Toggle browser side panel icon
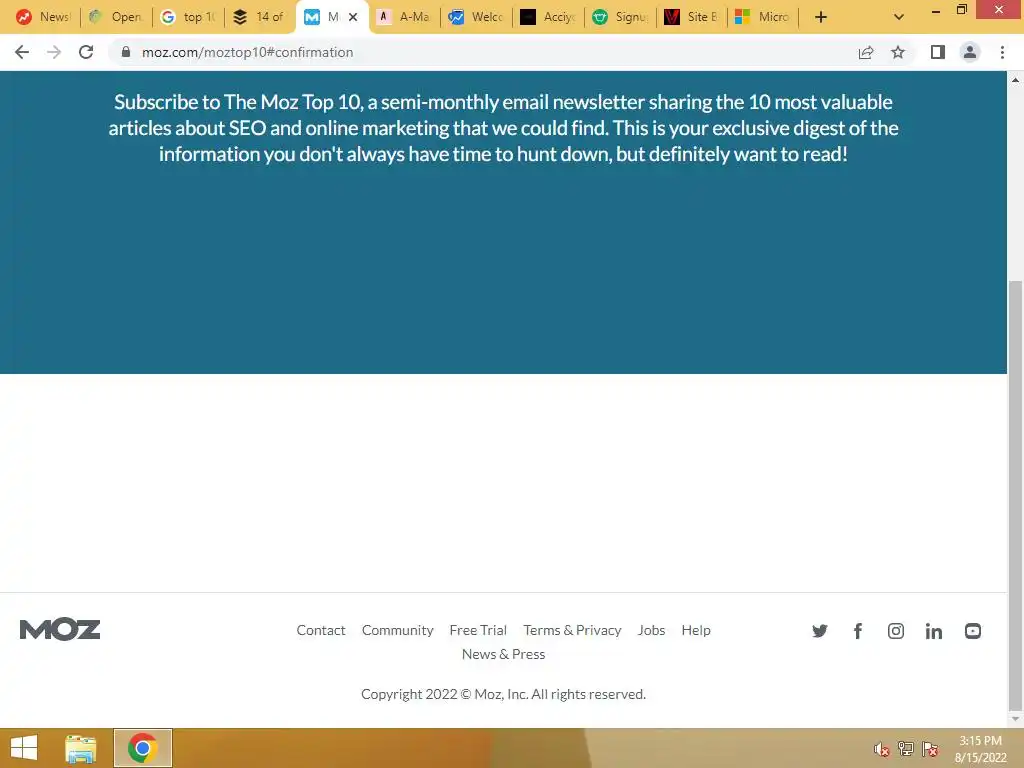 point(938,52)
